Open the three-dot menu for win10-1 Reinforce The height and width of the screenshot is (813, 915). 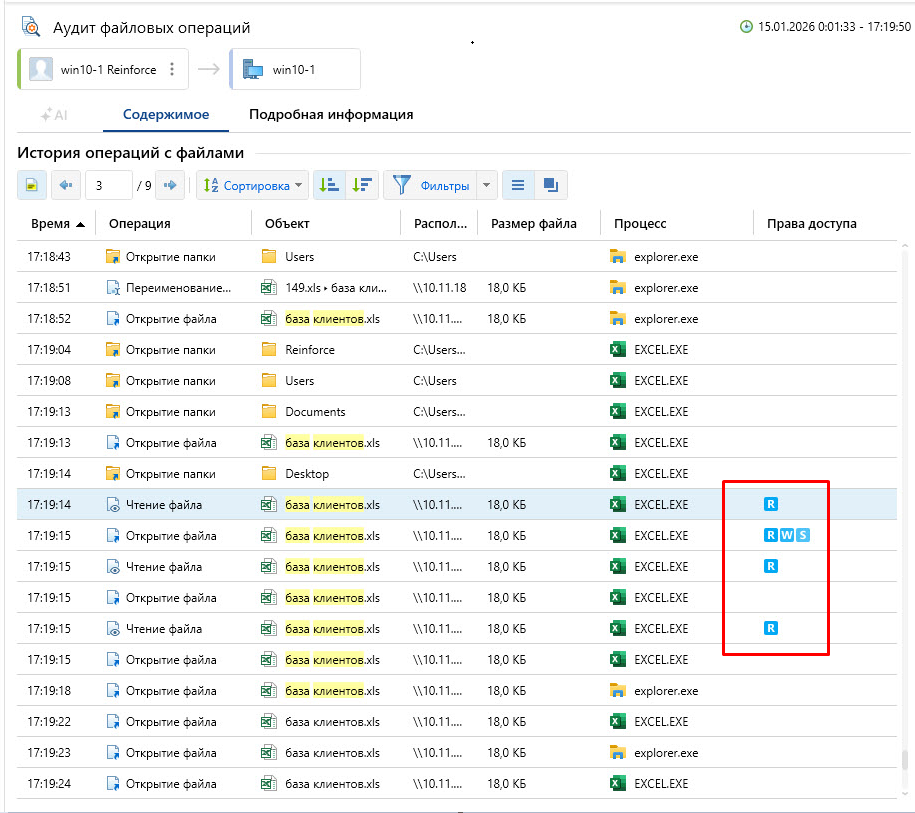click(x=172, y=70)
